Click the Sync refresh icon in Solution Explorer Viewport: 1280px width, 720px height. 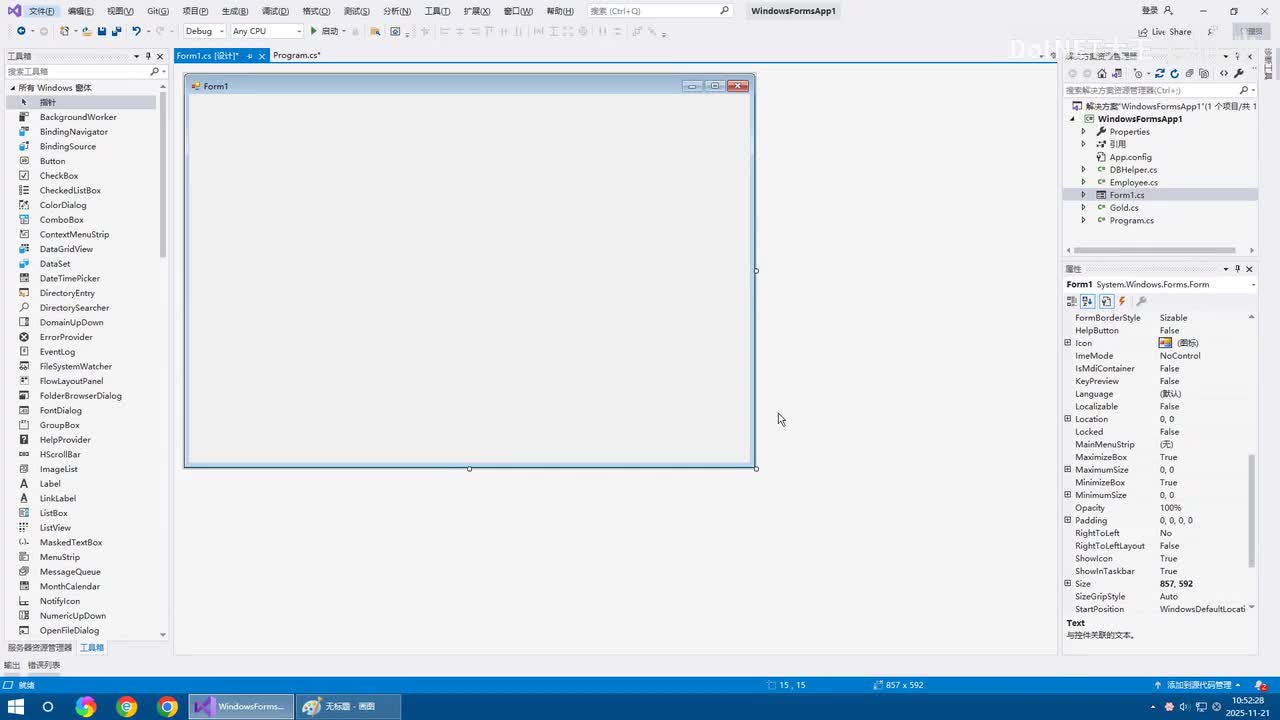pyautogui.click(x=1160, y=73)
